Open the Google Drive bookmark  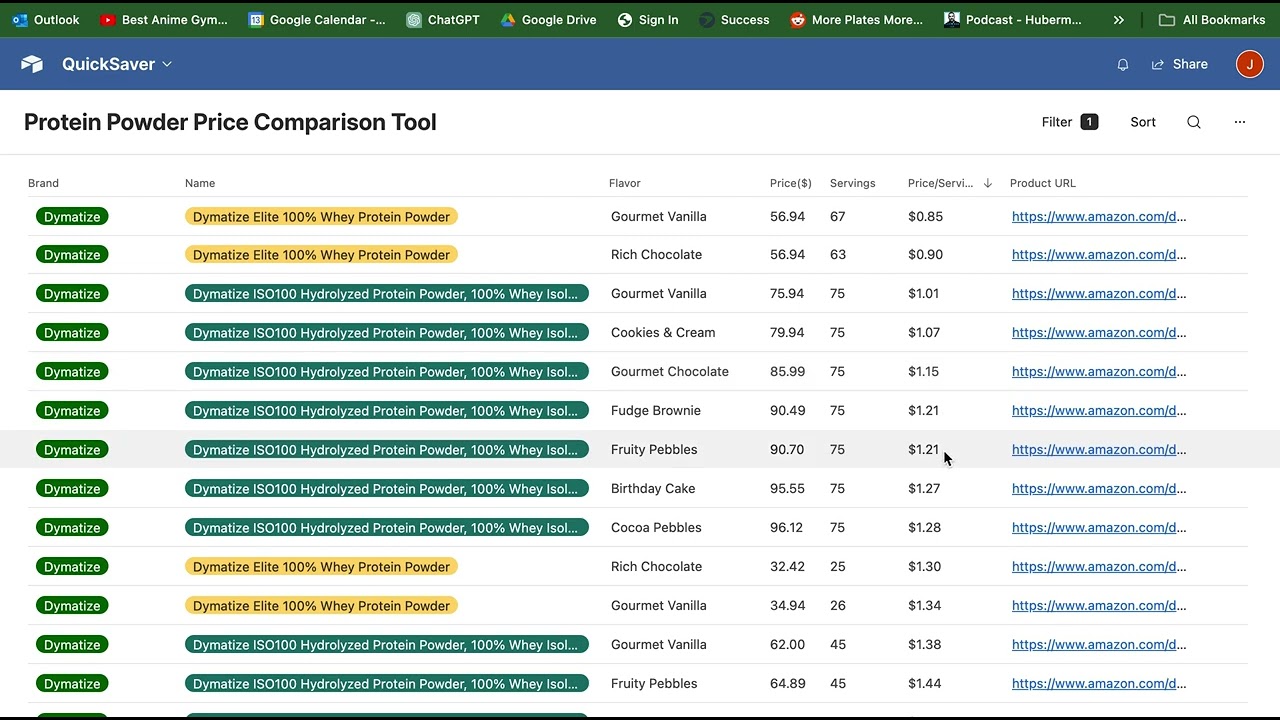(548, 19)
